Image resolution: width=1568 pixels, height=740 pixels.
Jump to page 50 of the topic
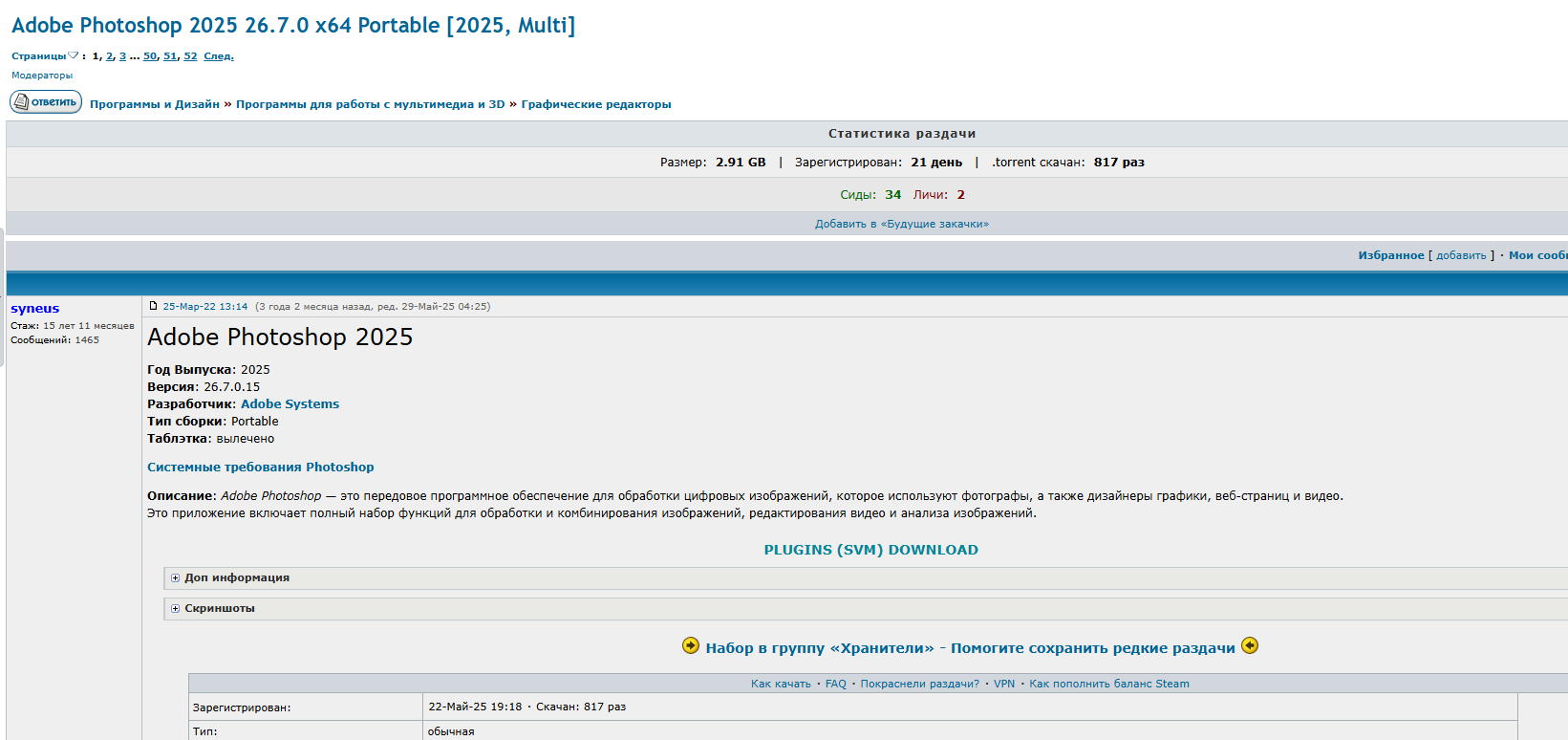150,55
